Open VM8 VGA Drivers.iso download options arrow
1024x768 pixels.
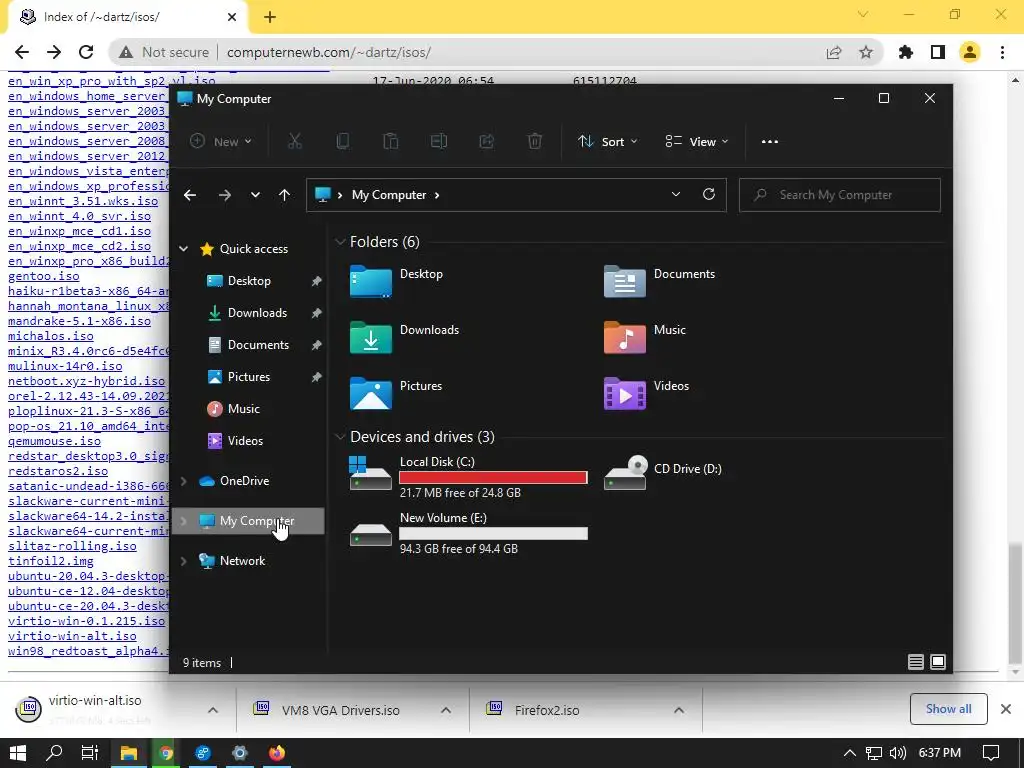445,711
